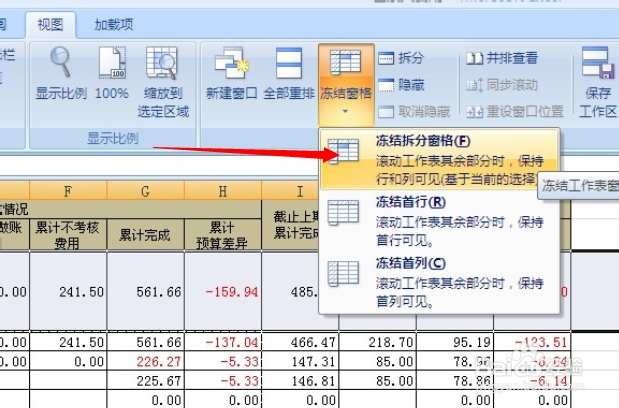Switch to the 加载项 ribbon tab
Image resolution: width=619 pixels, height=408 pixels.
click(114, 24)
